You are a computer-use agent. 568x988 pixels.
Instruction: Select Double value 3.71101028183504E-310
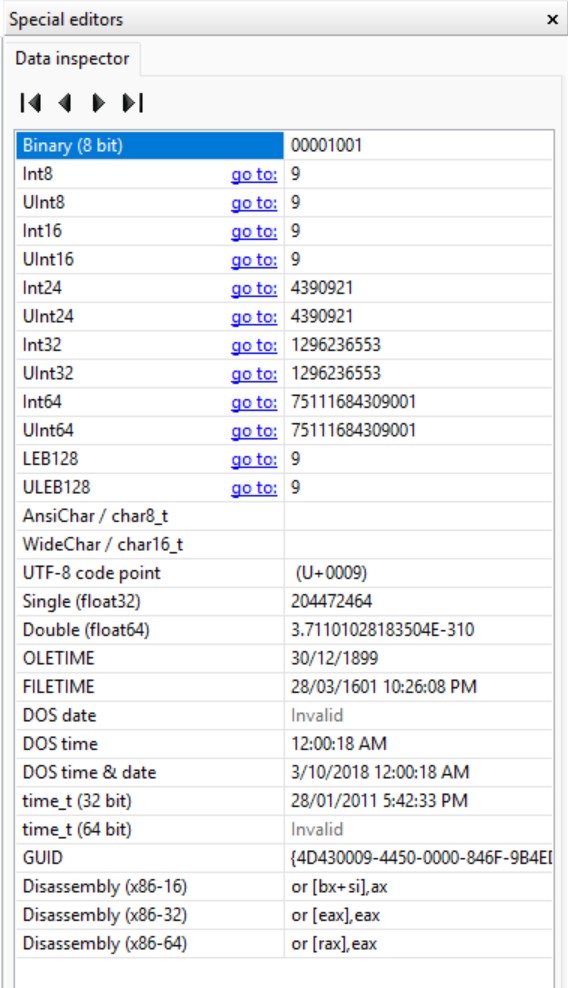coord(382,629)
